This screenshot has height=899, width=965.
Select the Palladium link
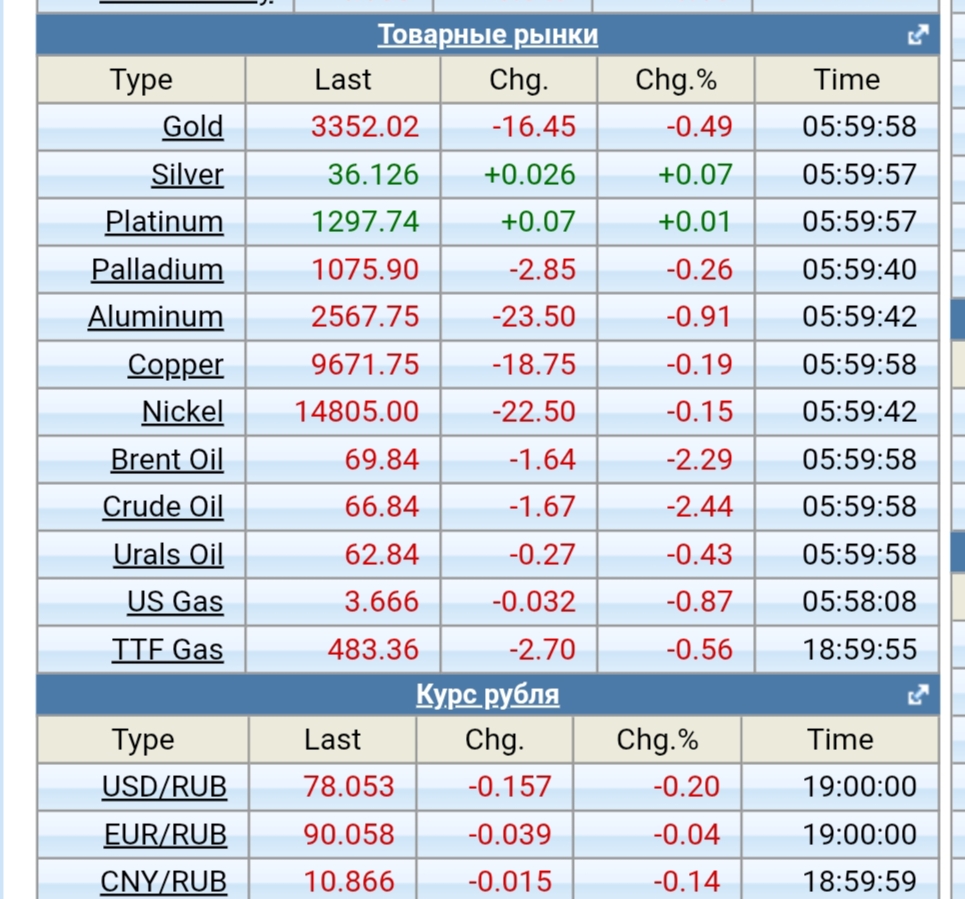(x=157, y=270)
